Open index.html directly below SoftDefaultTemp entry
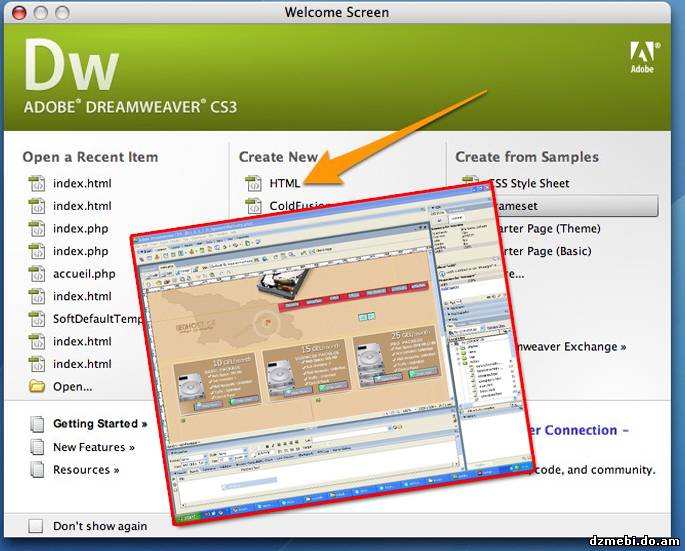The image size is (685, 551). [x=82, y=341]
